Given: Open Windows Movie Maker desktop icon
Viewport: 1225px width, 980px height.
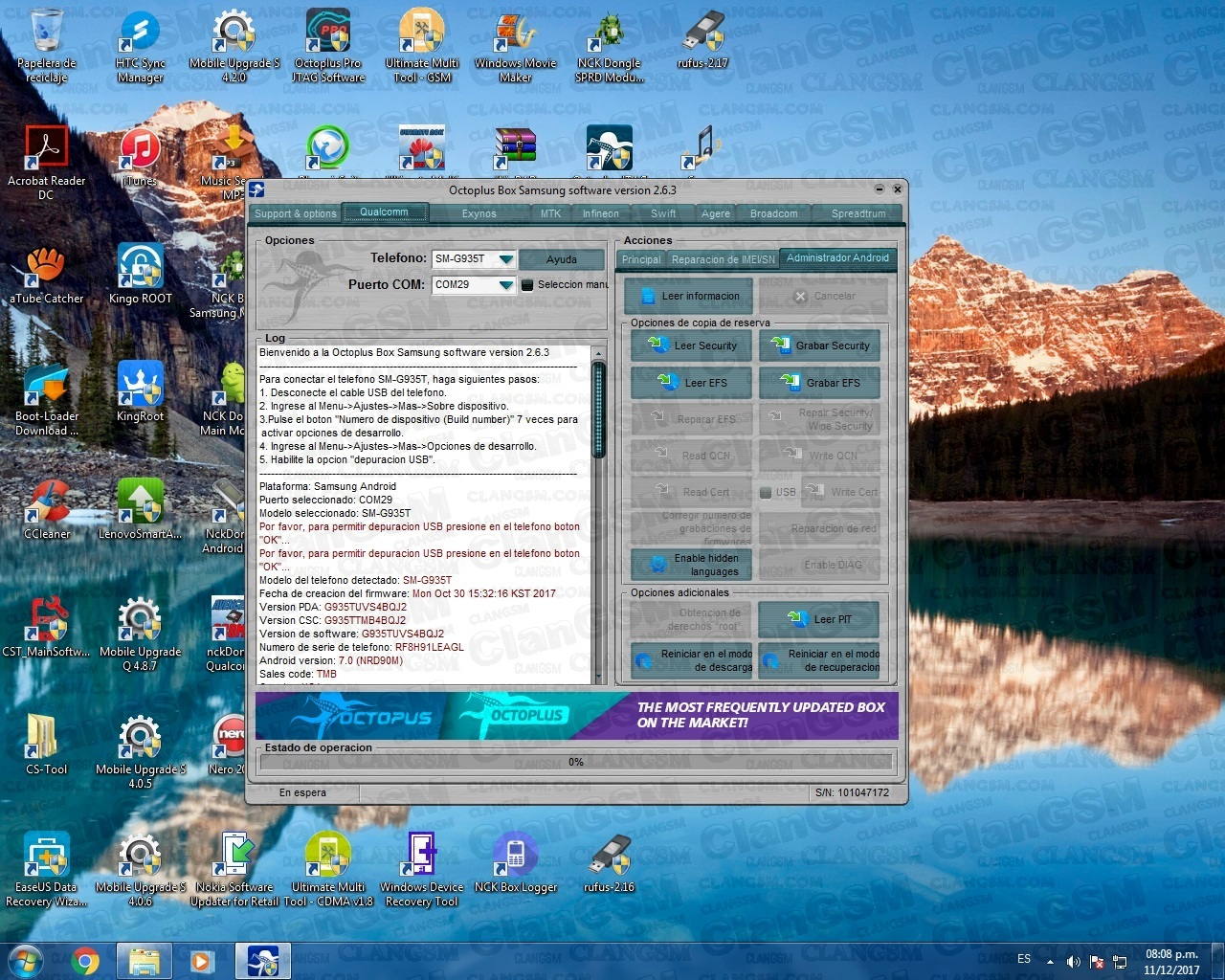Looking at the screenshot, I should pyautogui.click(x=515, y=45).
